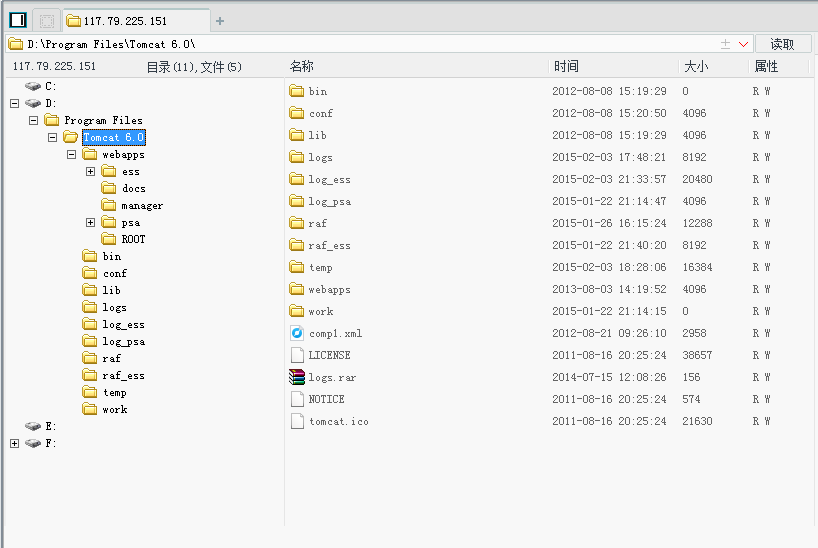Click the webapps folder icon in file list
The height and width of the screenshot is (548, 818).
click(x=297, y=289)
